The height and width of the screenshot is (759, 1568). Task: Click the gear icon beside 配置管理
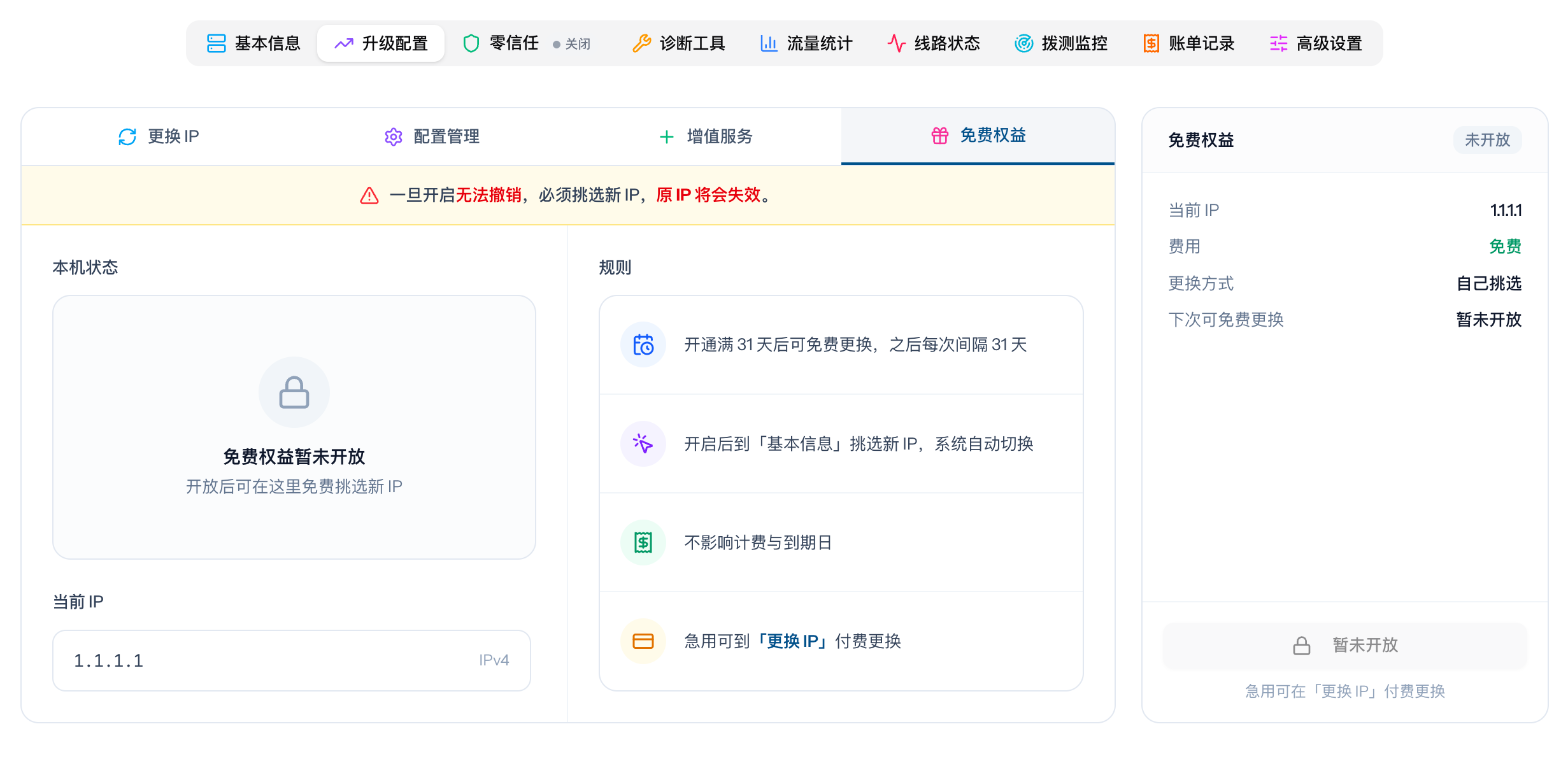393,136
